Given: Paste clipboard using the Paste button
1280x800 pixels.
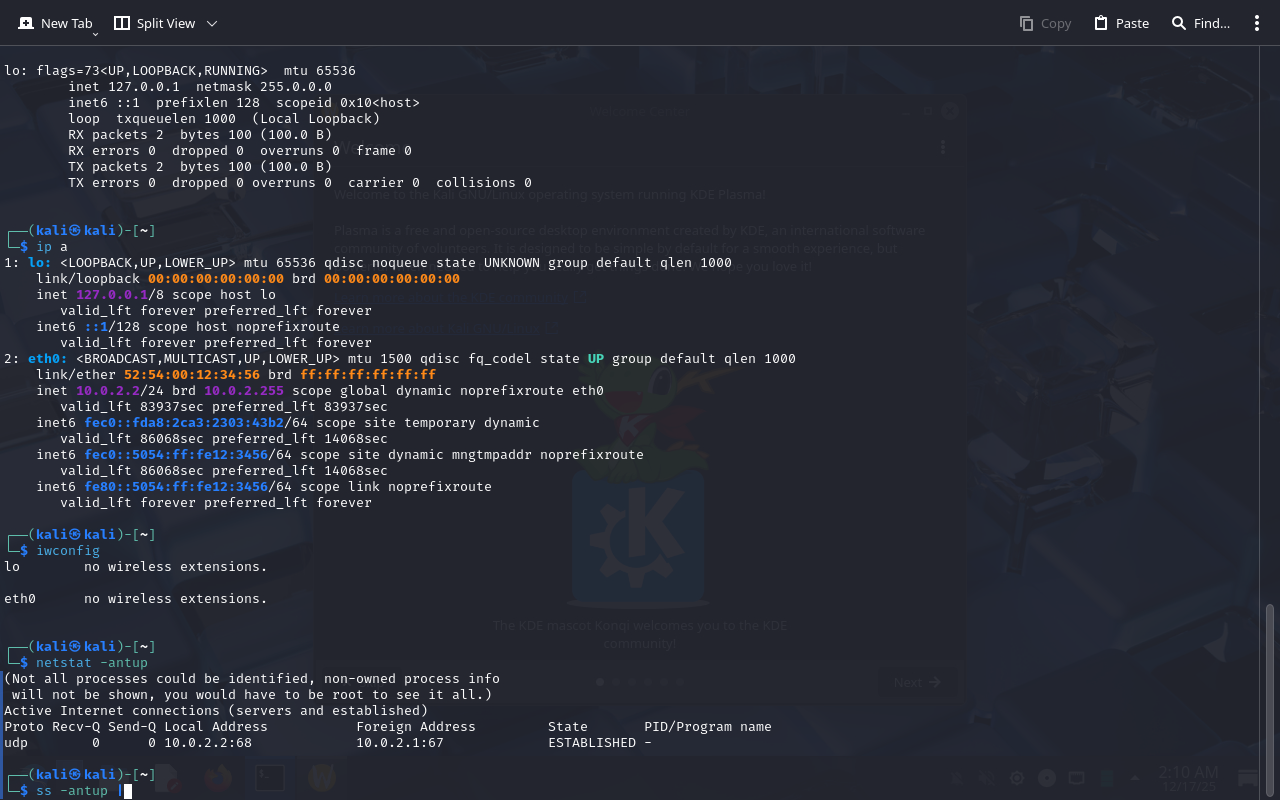Looking at the screenshot, I should [x=1121, y=23].
